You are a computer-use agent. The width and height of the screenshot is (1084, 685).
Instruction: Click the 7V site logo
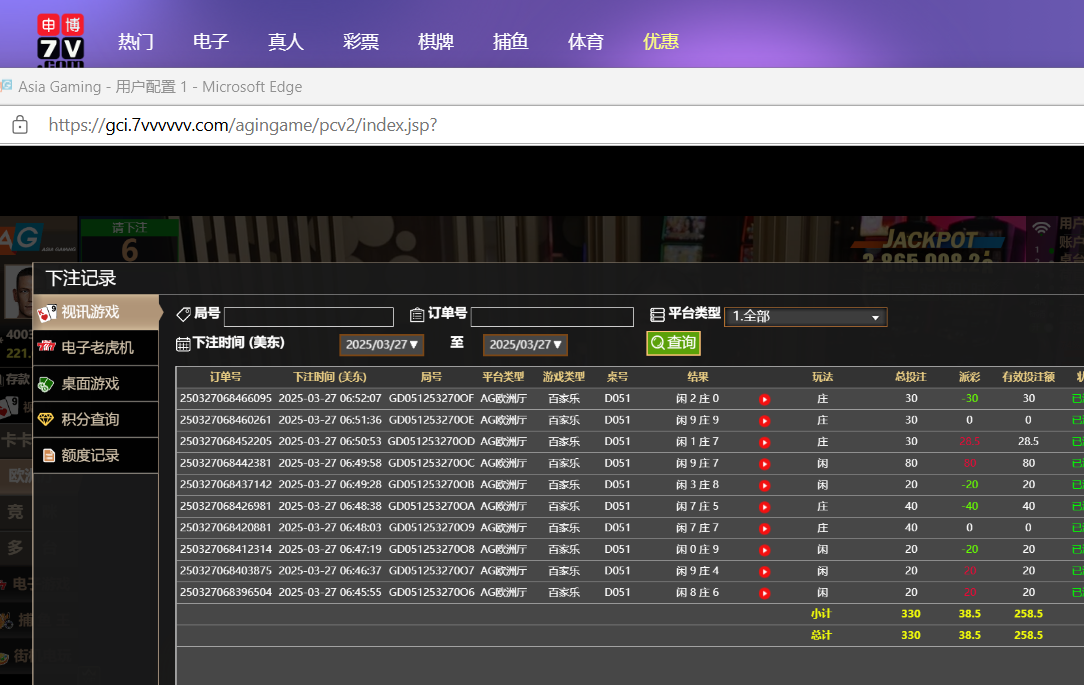pos(60,40)
